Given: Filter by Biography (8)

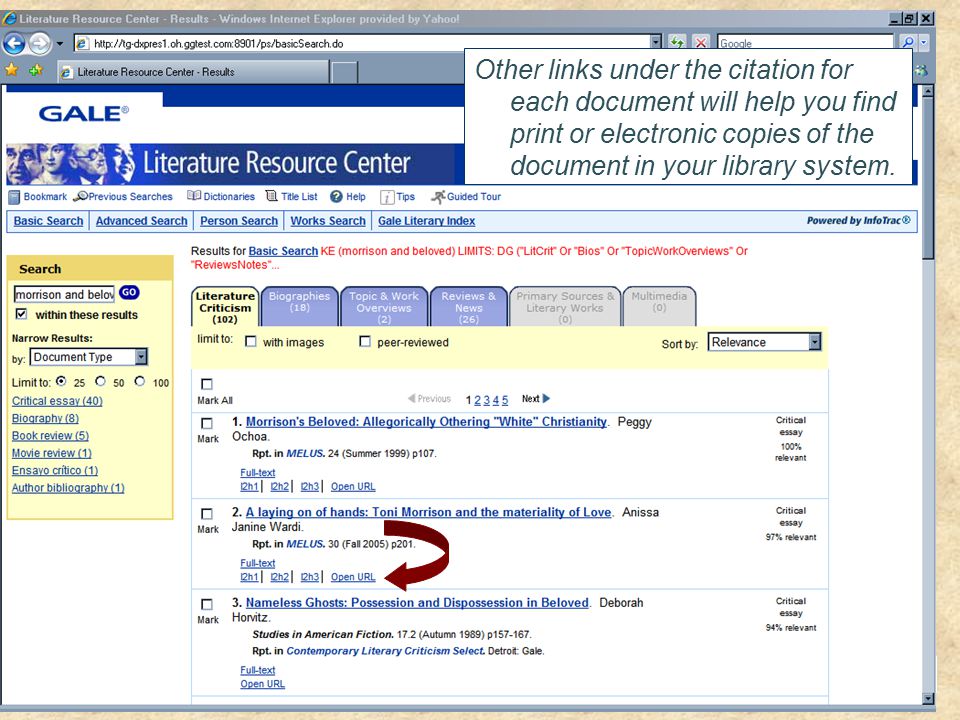Looking at the screenshot, I should tap(45, 418).
